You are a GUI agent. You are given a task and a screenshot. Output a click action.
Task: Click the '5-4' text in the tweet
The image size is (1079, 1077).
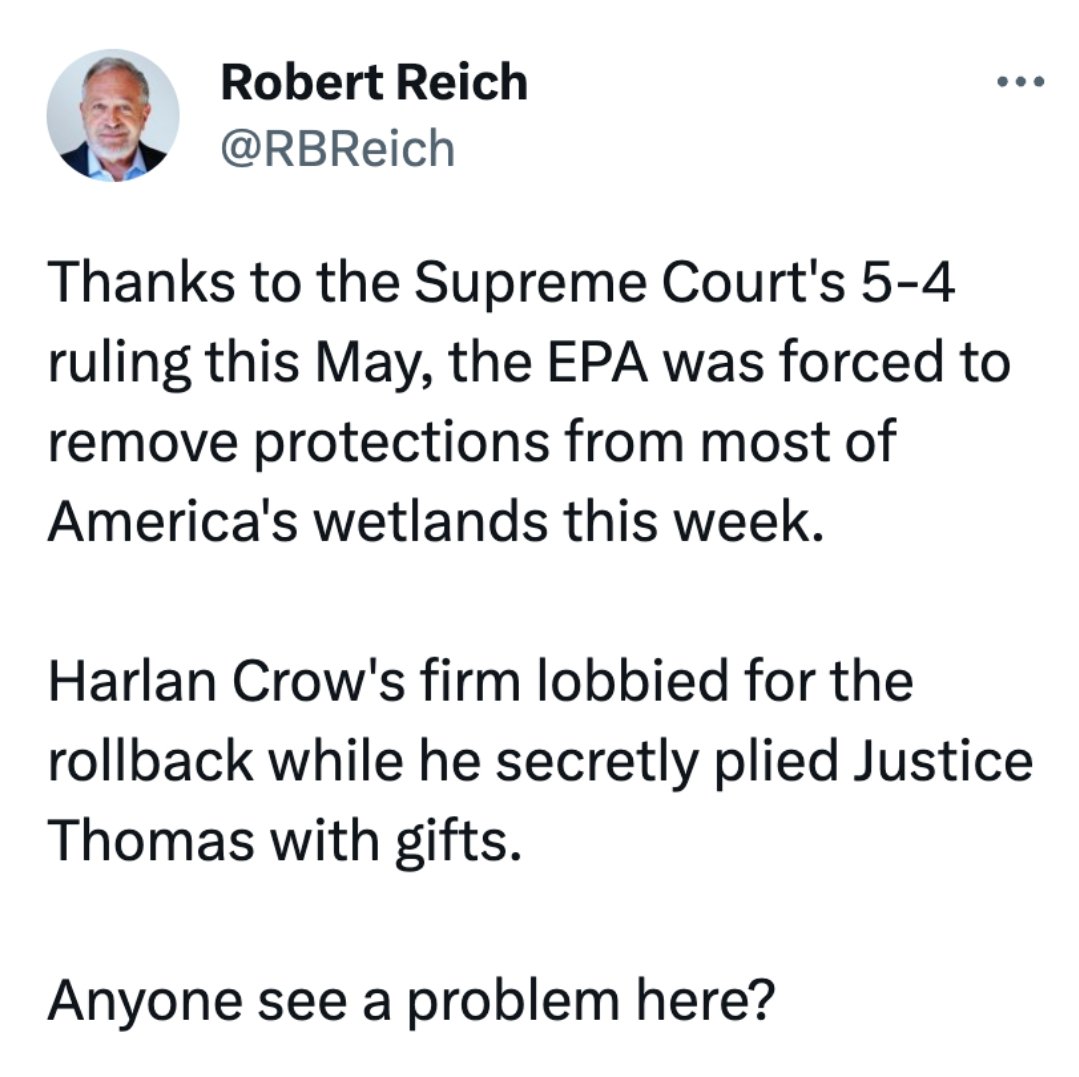click(x=908, y=283)
